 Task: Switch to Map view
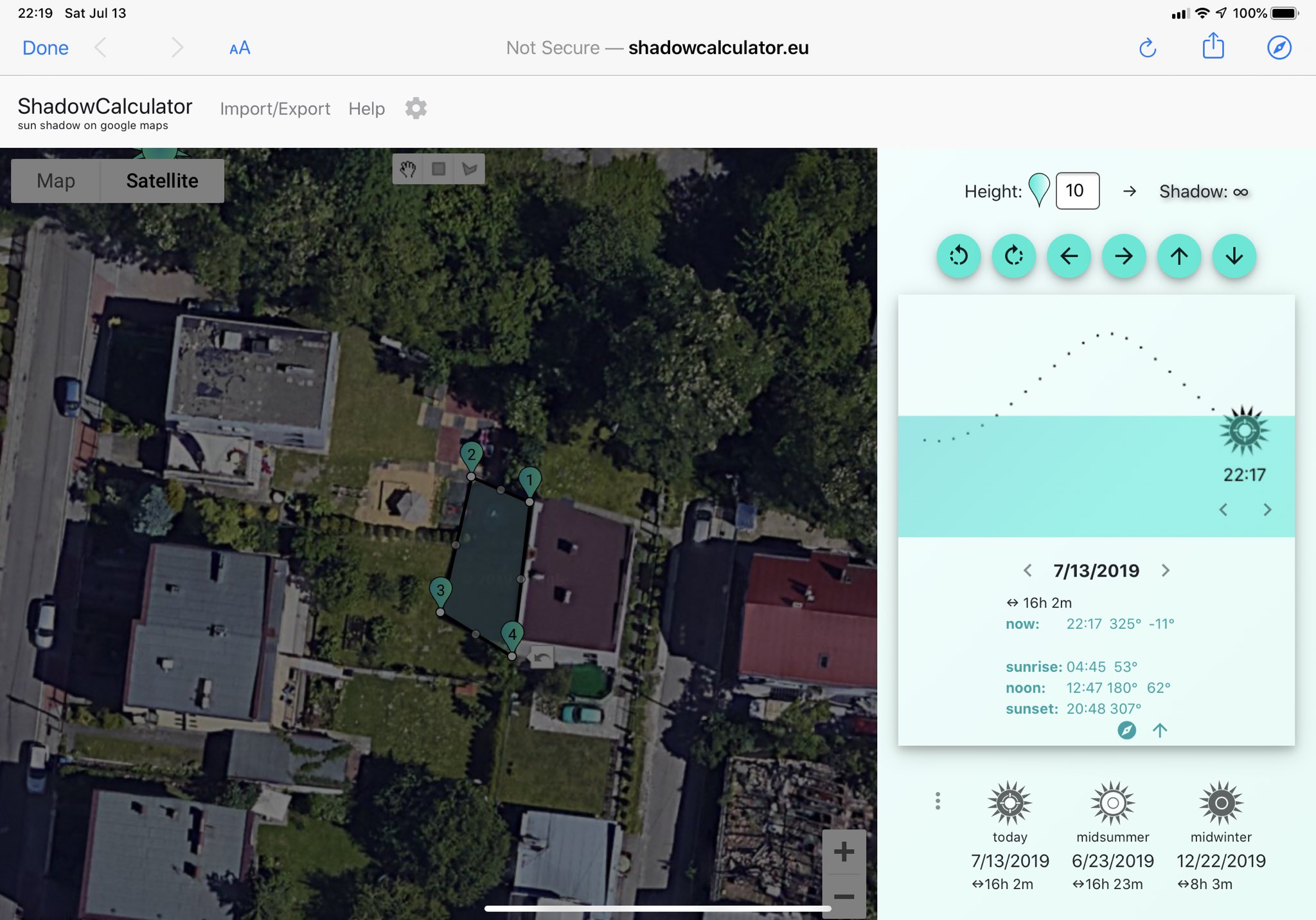point(56,181)
